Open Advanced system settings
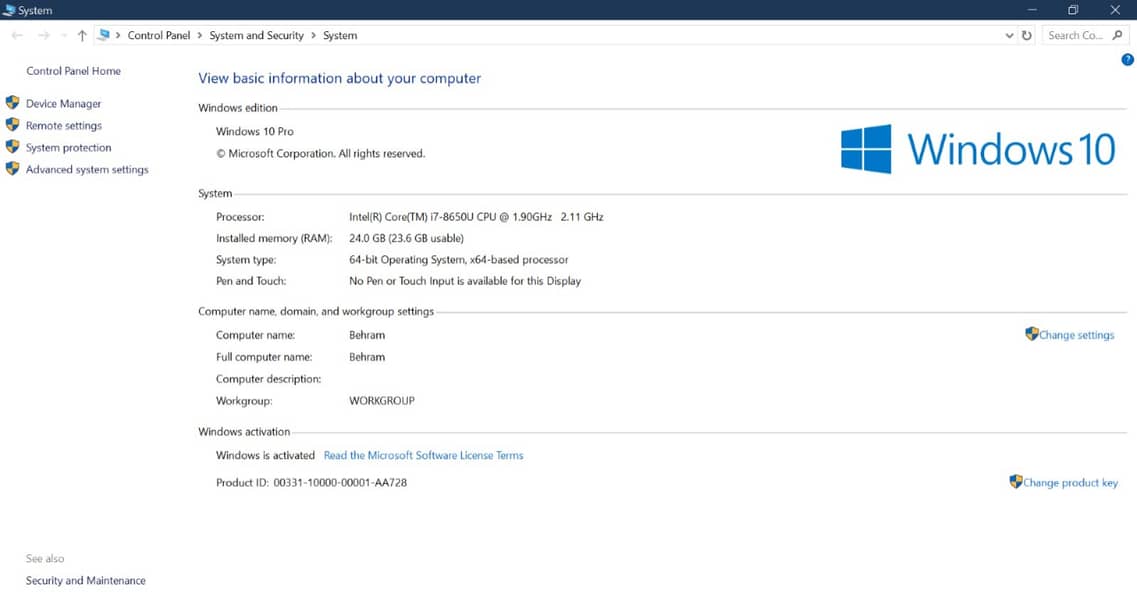 (87, 169)
